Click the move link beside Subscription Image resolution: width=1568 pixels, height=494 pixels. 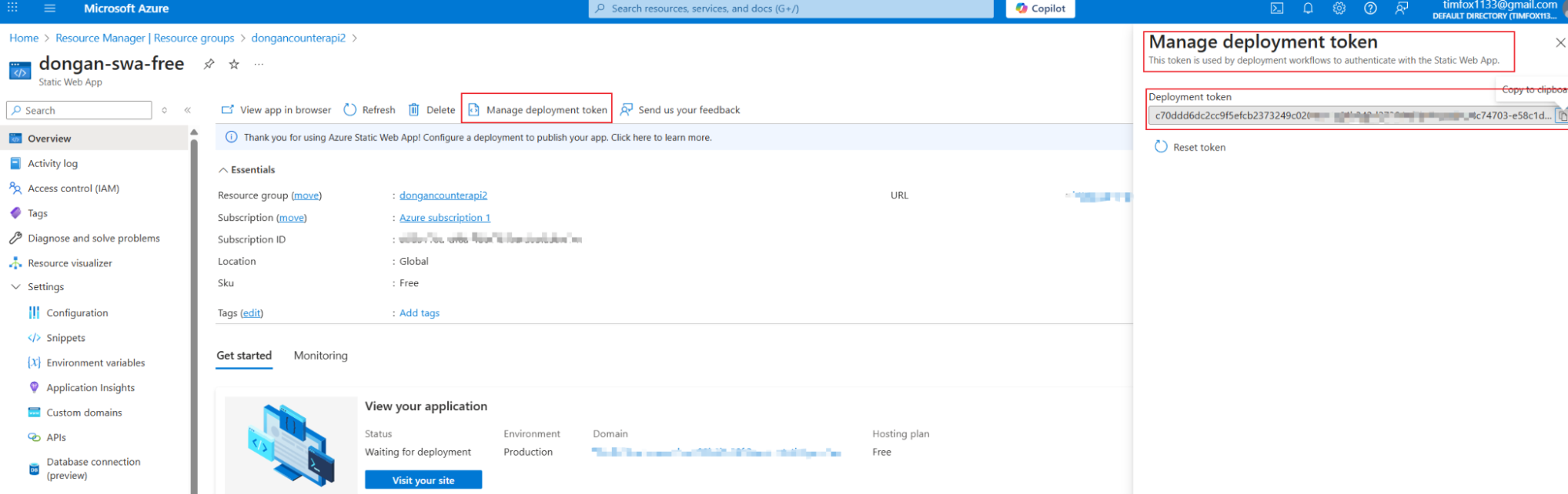(x=291, y=218)
